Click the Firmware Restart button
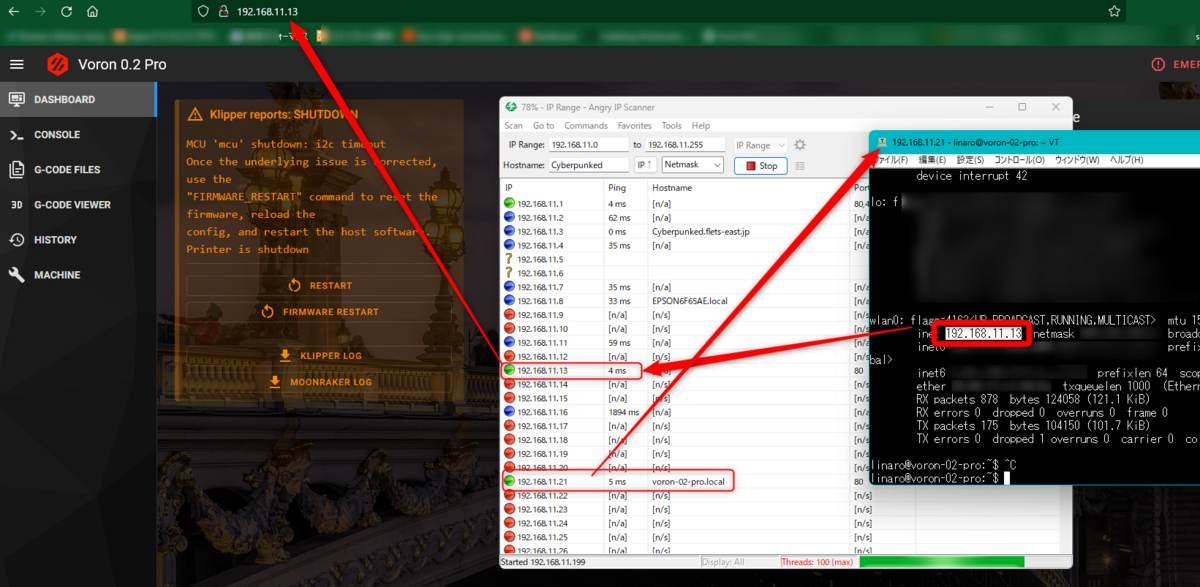 coord(320,311)
